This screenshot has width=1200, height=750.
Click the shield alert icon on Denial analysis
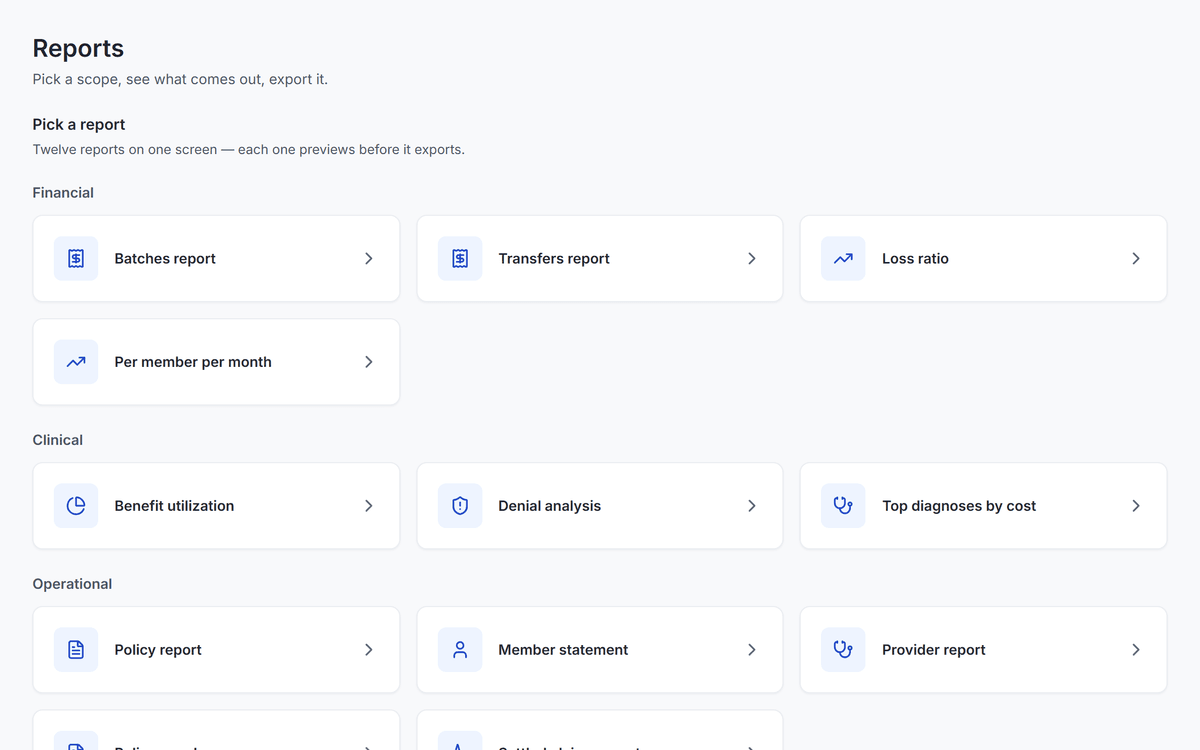460,506
